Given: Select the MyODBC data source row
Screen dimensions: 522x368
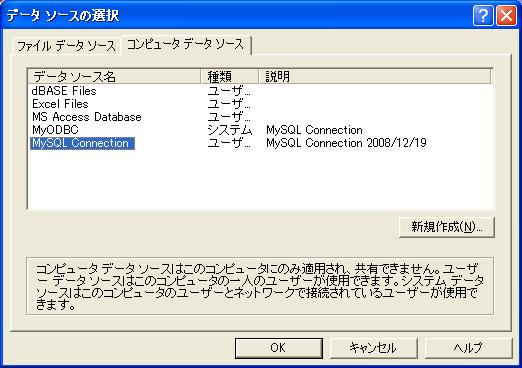Looking at the screenshot, I should pyautogui.click(x=55, y=130).
